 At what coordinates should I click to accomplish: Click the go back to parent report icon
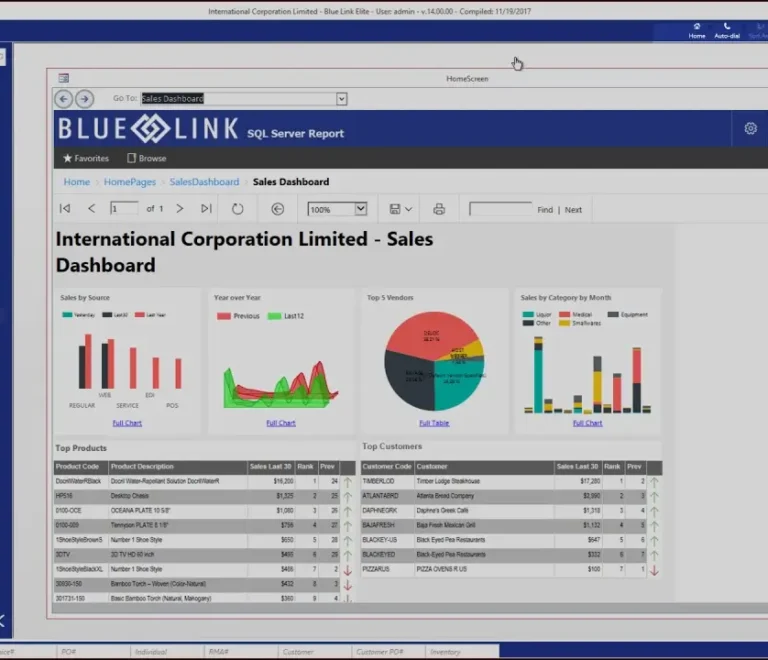[278, 209]
